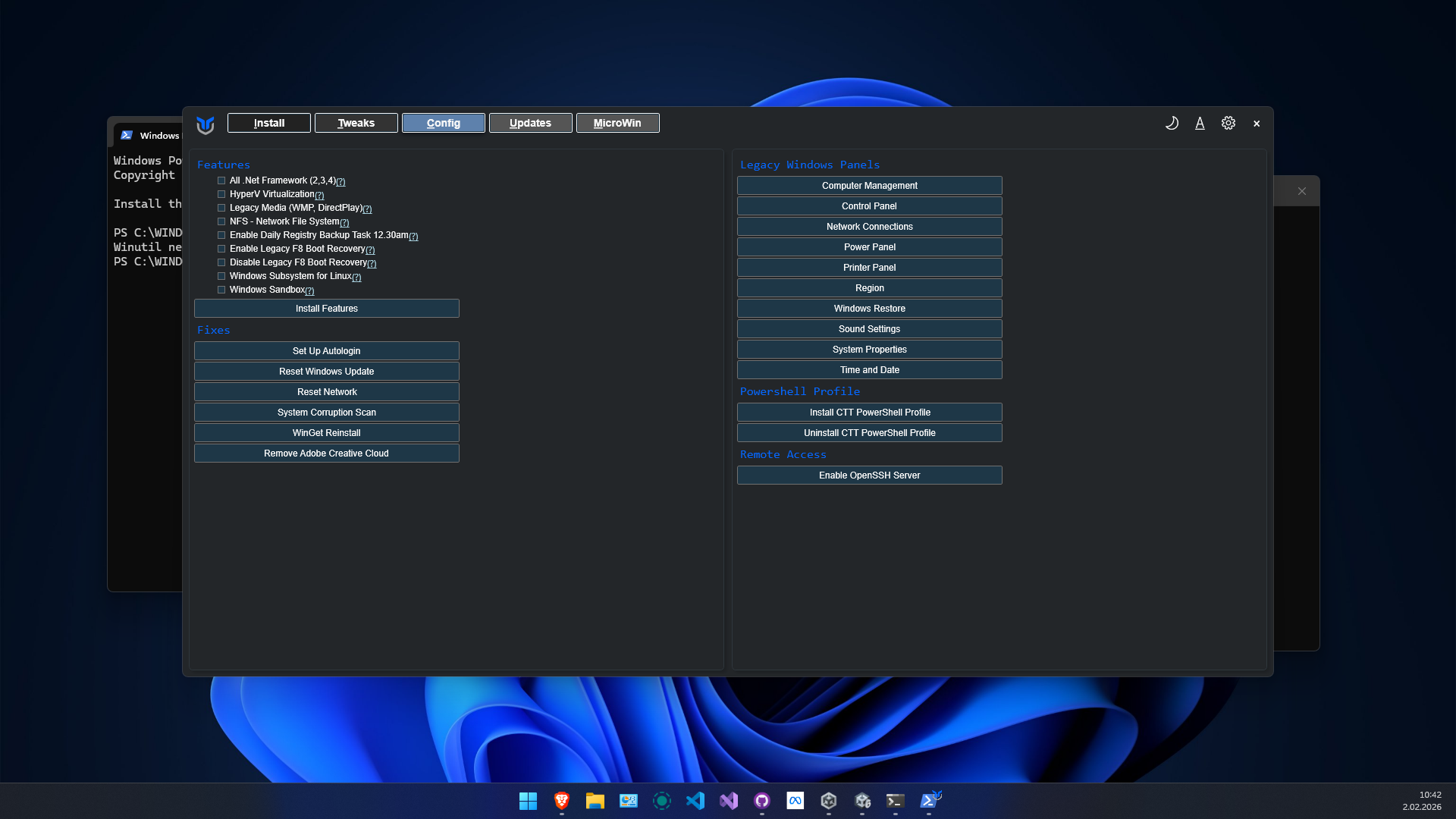Open the (?) link beside Enable Legacy F8
This screenshot has width=1456, height=819.
click(x=370, y=250)
